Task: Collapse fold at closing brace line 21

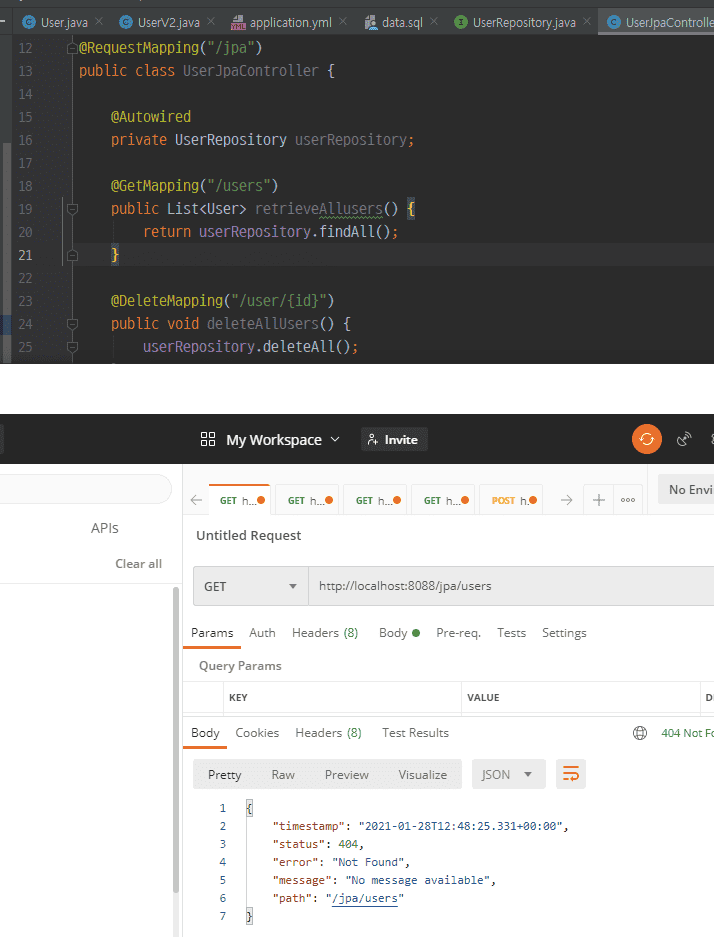Action: tap(72, 255)
